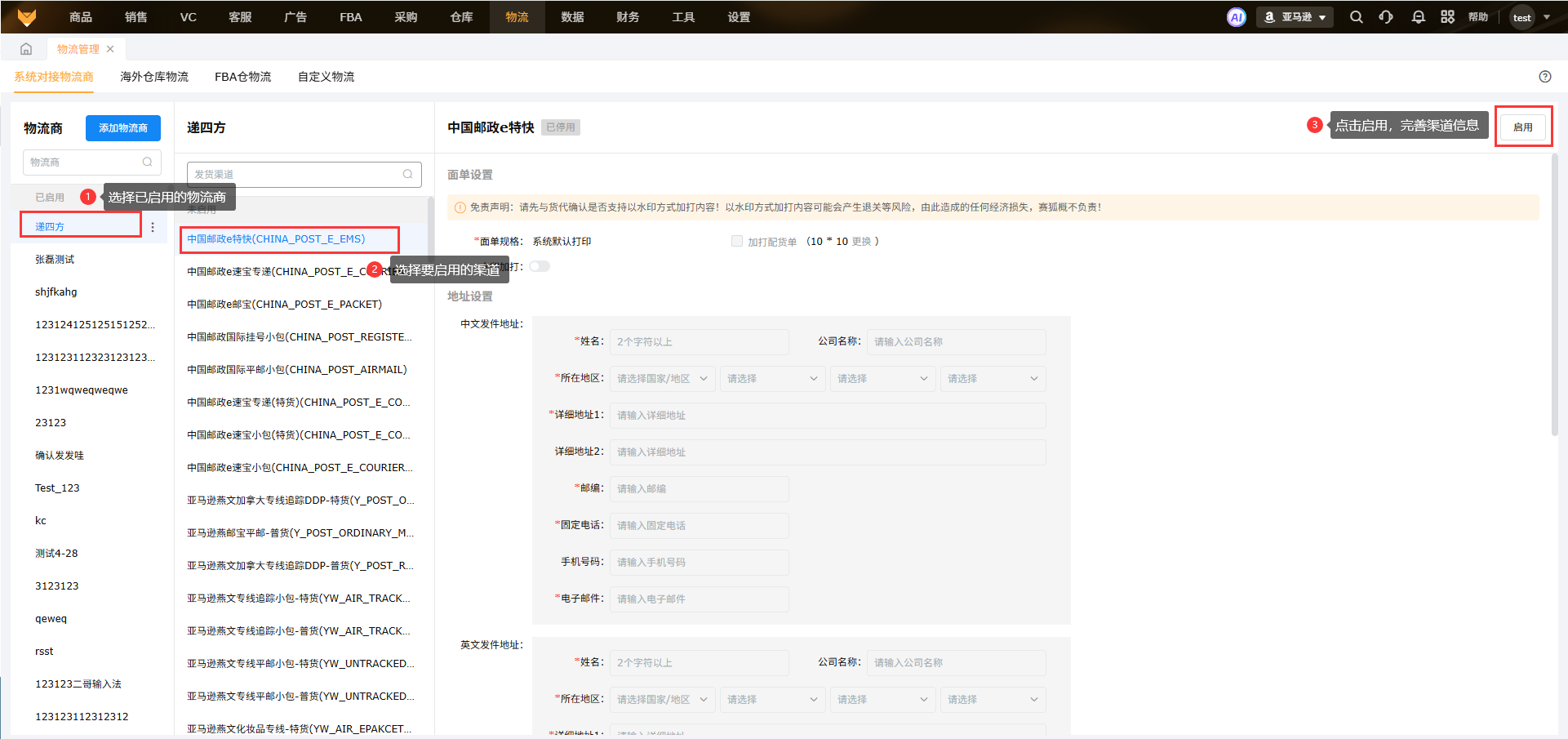Screen dimensions: 1568x739
Task: Expand the 请选择国家/地区 dropdown for Chinese address
Action: (x=663, y=379)
